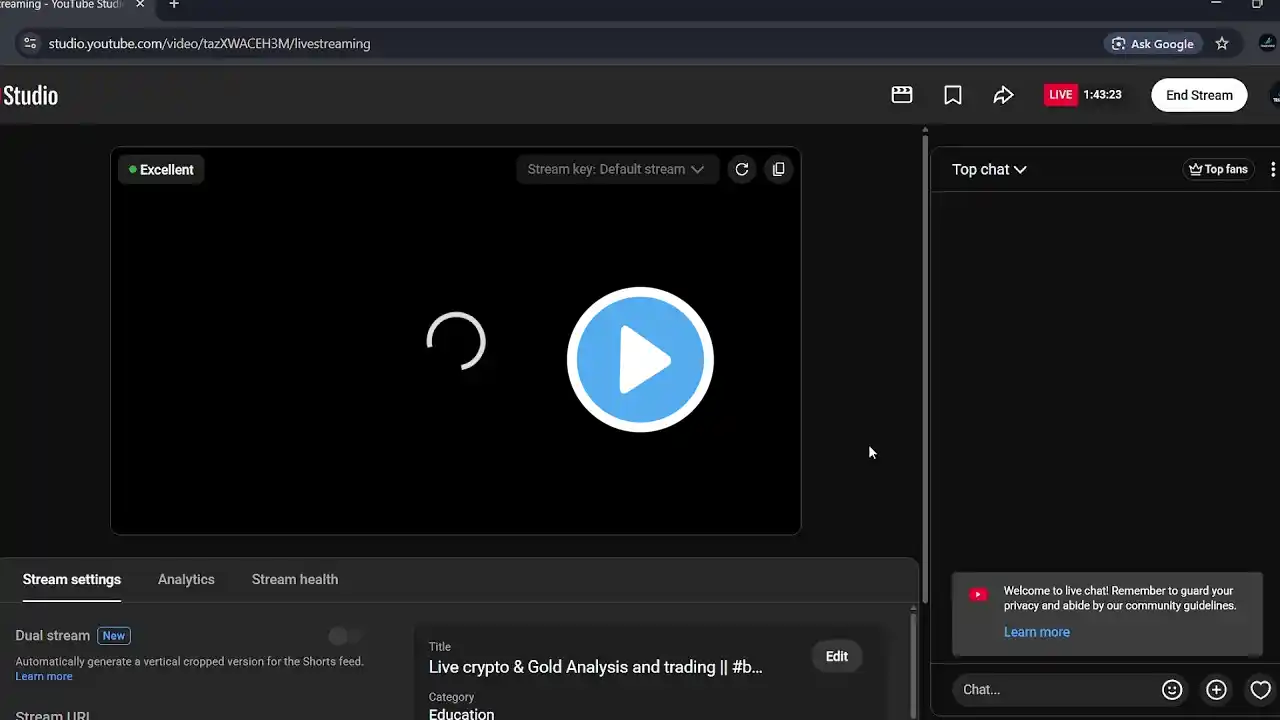
Task: Open the emoji picker in chat
Action: tap(1172, 689)
